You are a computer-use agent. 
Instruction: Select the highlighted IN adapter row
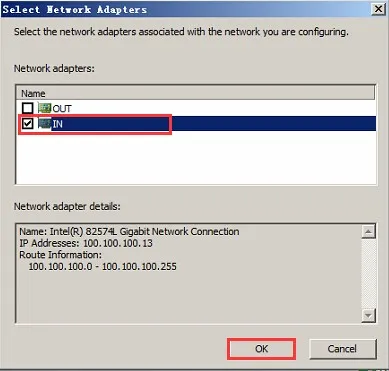(x=197, y=124)
